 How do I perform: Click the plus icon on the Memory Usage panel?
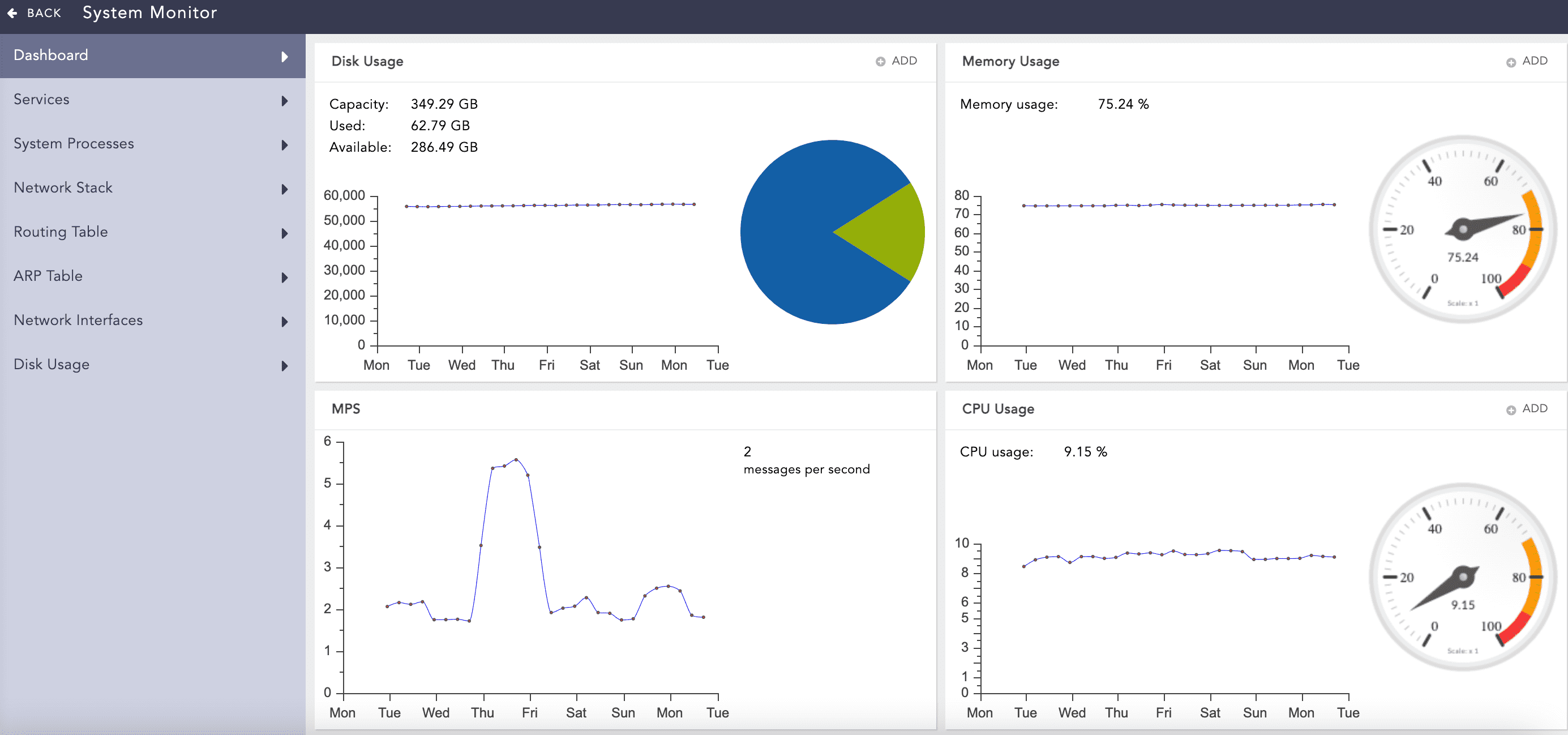[1511, 62]
